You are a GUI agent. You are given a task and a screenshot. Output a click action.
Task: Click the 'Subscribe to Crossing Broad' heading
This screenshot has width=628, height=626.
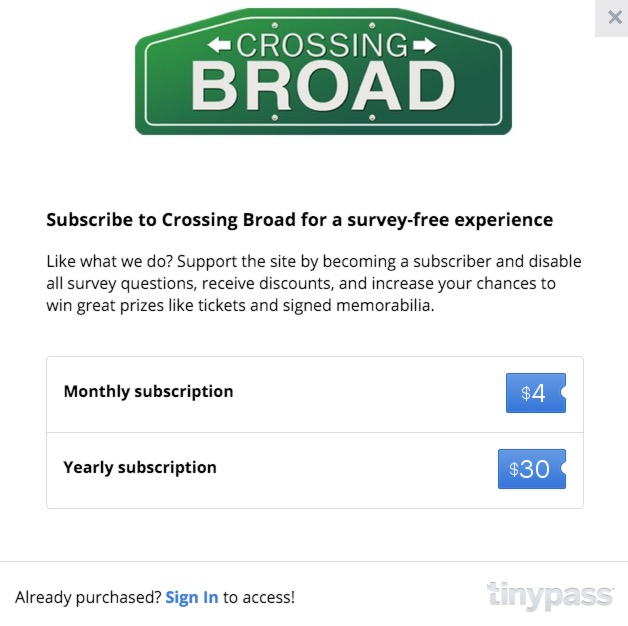tap(299, 220)
